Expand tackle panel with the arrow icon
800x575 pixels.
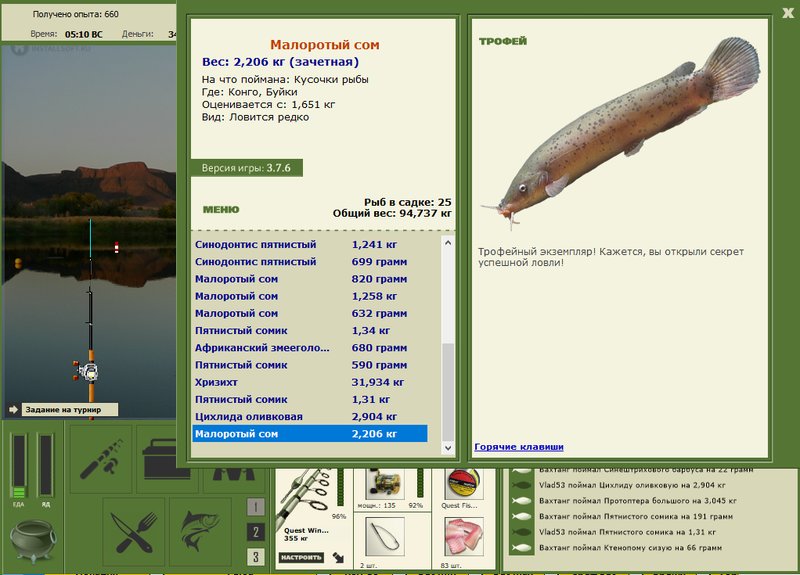click(338, 557)
